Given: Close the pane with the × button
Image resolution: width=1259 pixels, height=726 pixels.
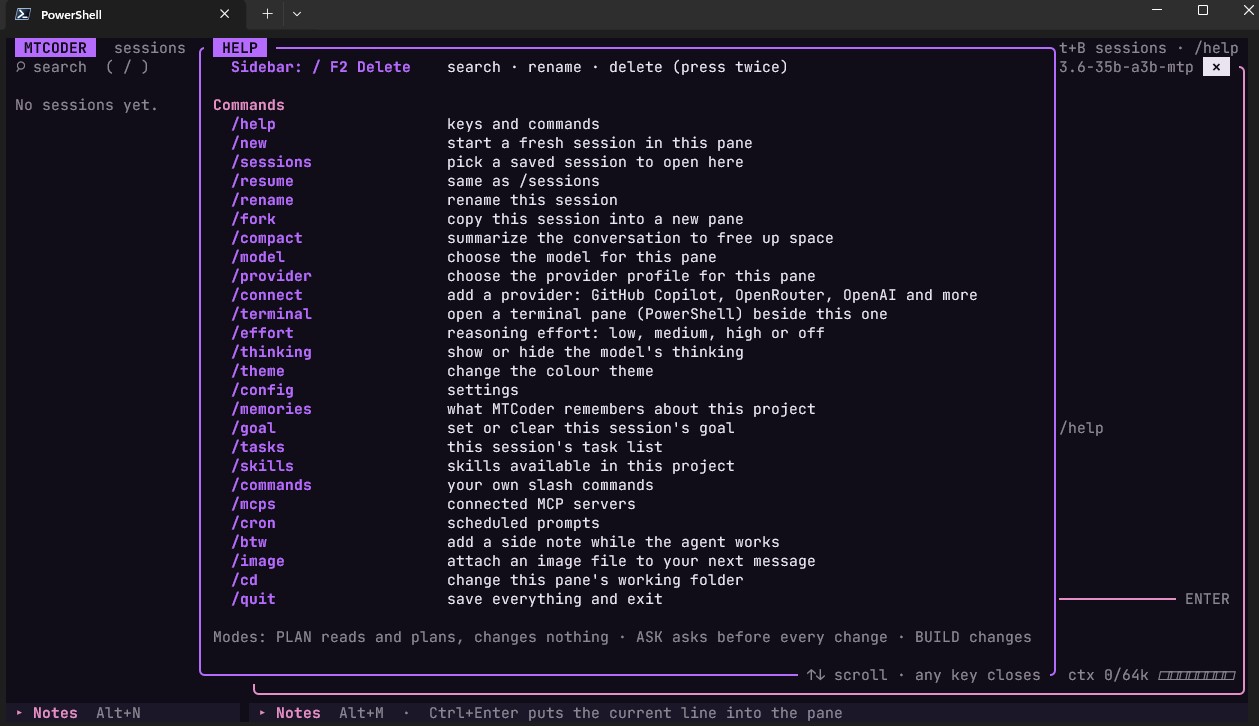Looking at the screenshot, I should click(1215, 67).
